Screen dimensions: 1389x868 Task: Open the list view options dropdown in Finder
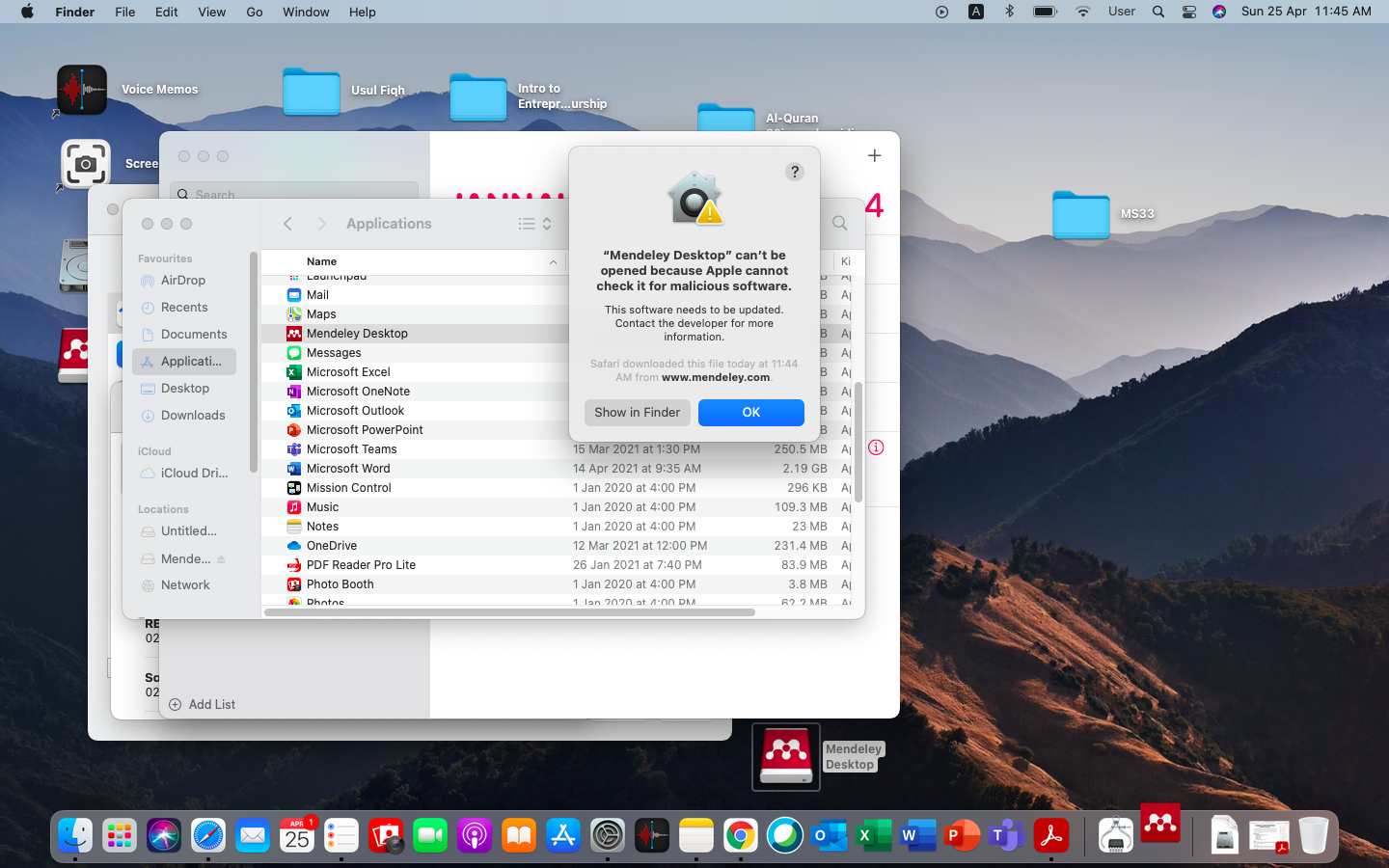click(x=535, y=224)
